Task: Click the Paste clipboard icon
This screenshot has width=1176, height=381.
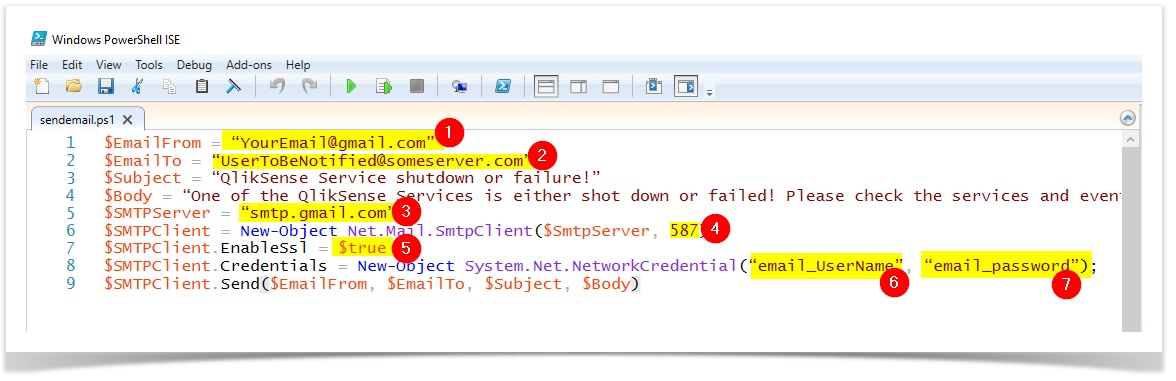Action: [x=202, y=87]
